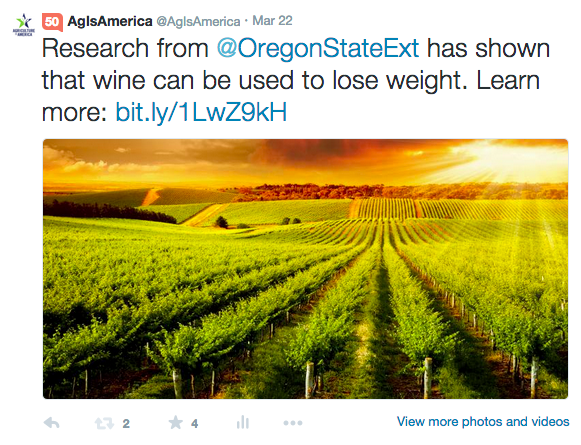Open the more options ellipsis icon
Image resolution: width=581 pixels, height=445 pixels.
(293, 423)
